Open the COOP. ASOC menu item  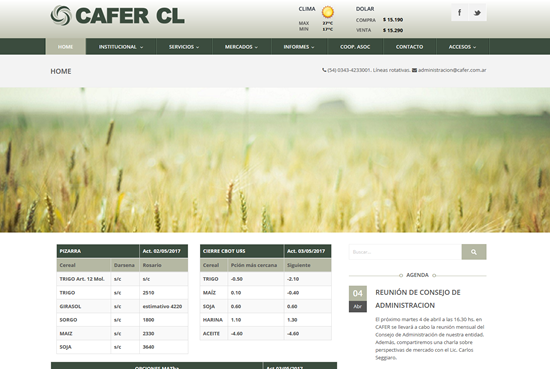point(355,47)
